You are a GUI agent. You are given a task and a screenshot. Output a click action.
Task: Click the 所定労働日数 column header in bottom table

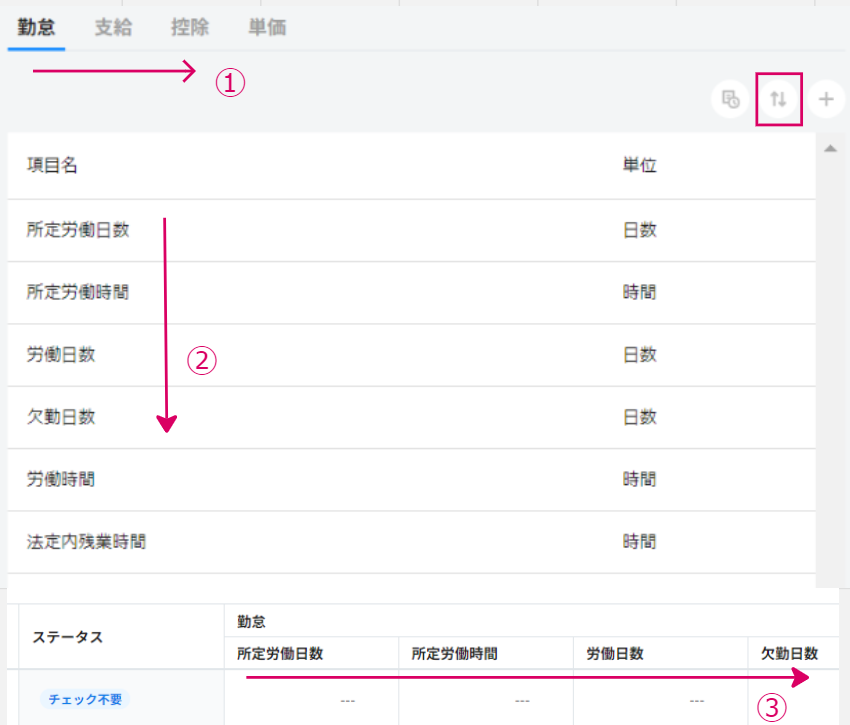[280, 654]
